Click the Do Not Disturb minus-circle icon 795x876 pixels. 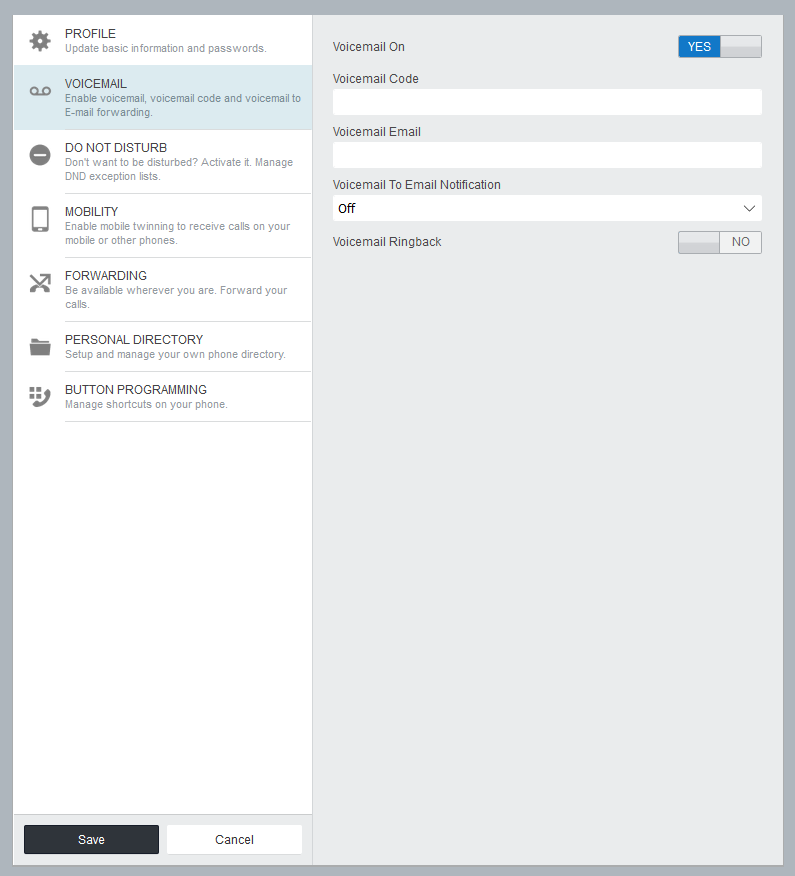[40, 155]
